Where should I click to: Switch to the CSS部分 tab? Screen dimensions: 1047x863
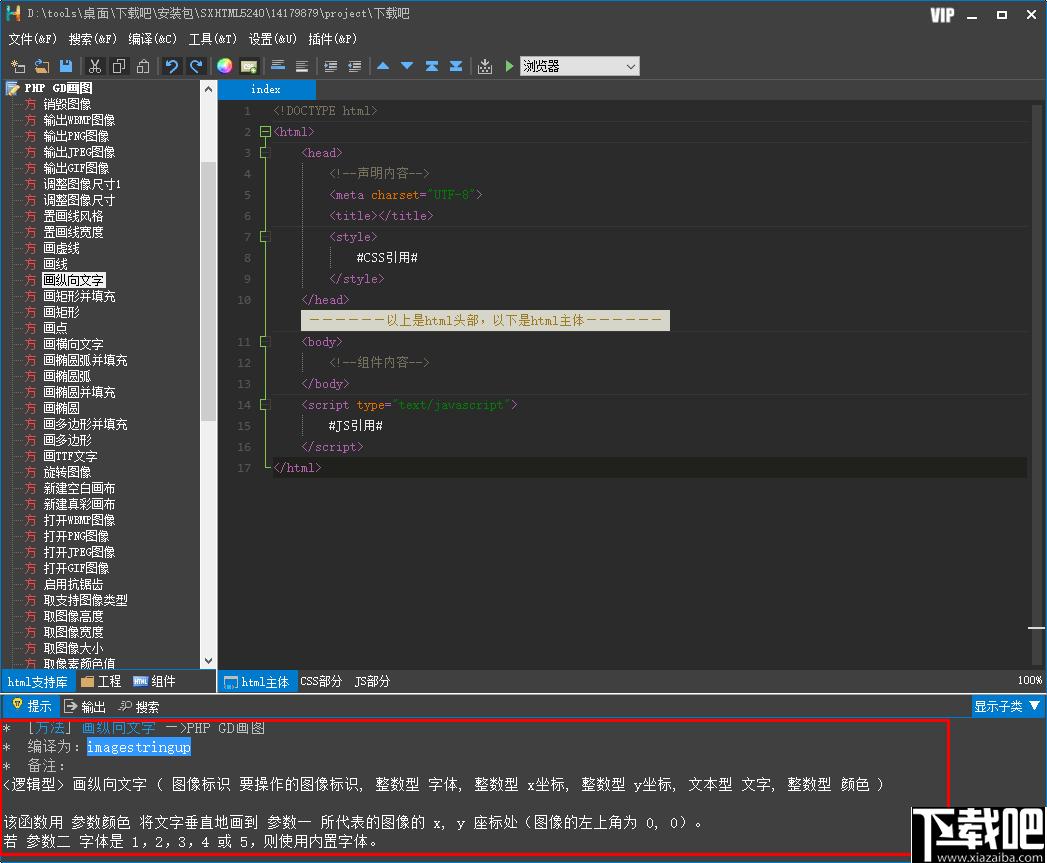pos(321,681)
